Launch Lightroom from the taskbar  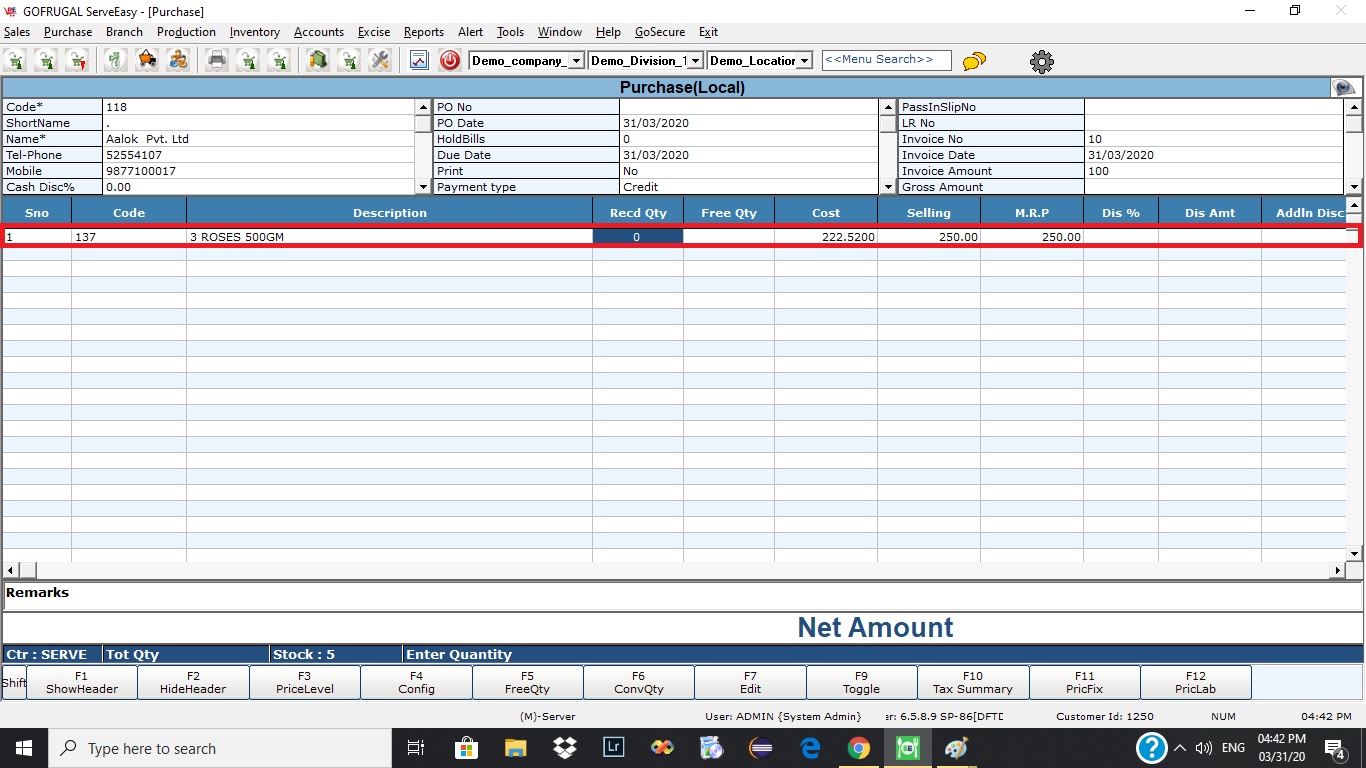tap(613, 748)
